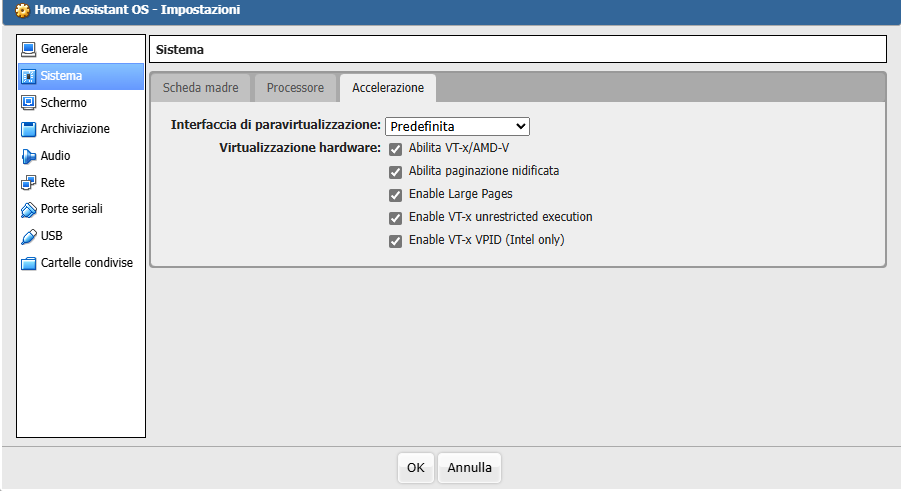Viewport: 901px width, 491px height.
Task: Confirm settings with the OK button
Action: 415,468
